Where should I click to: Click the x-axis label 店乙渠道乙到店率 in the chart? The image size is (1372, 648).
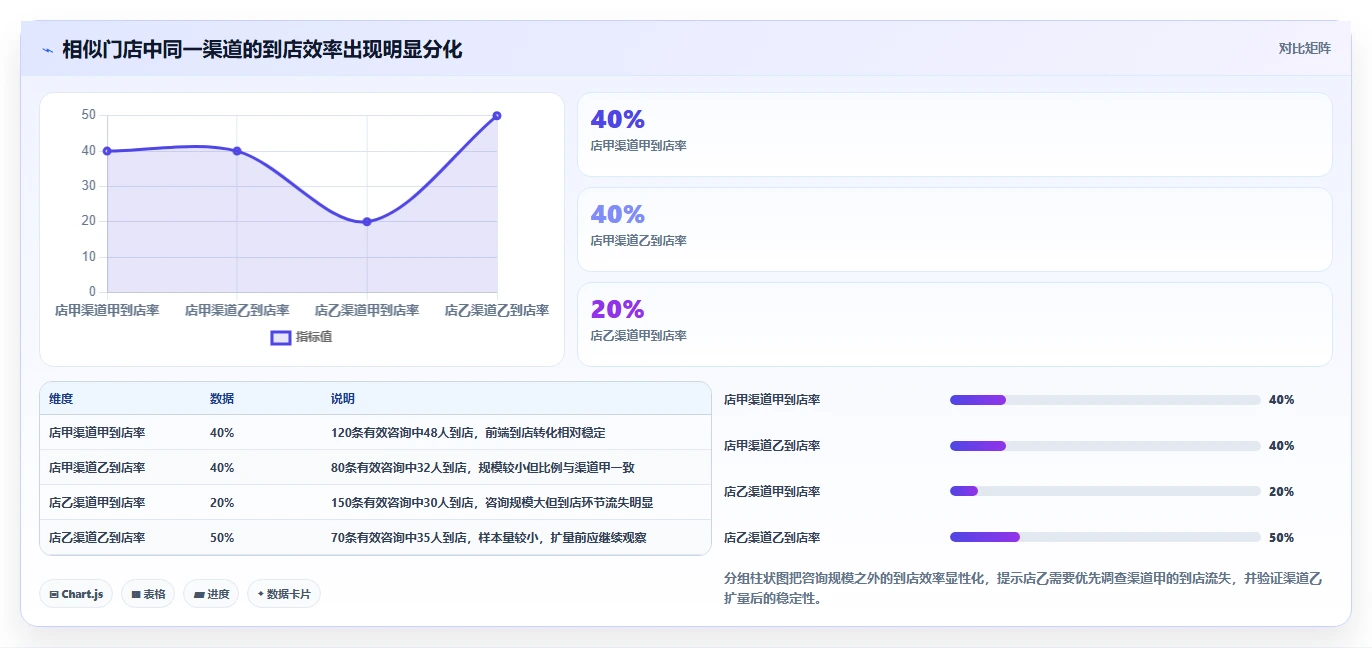click(497, 311)
